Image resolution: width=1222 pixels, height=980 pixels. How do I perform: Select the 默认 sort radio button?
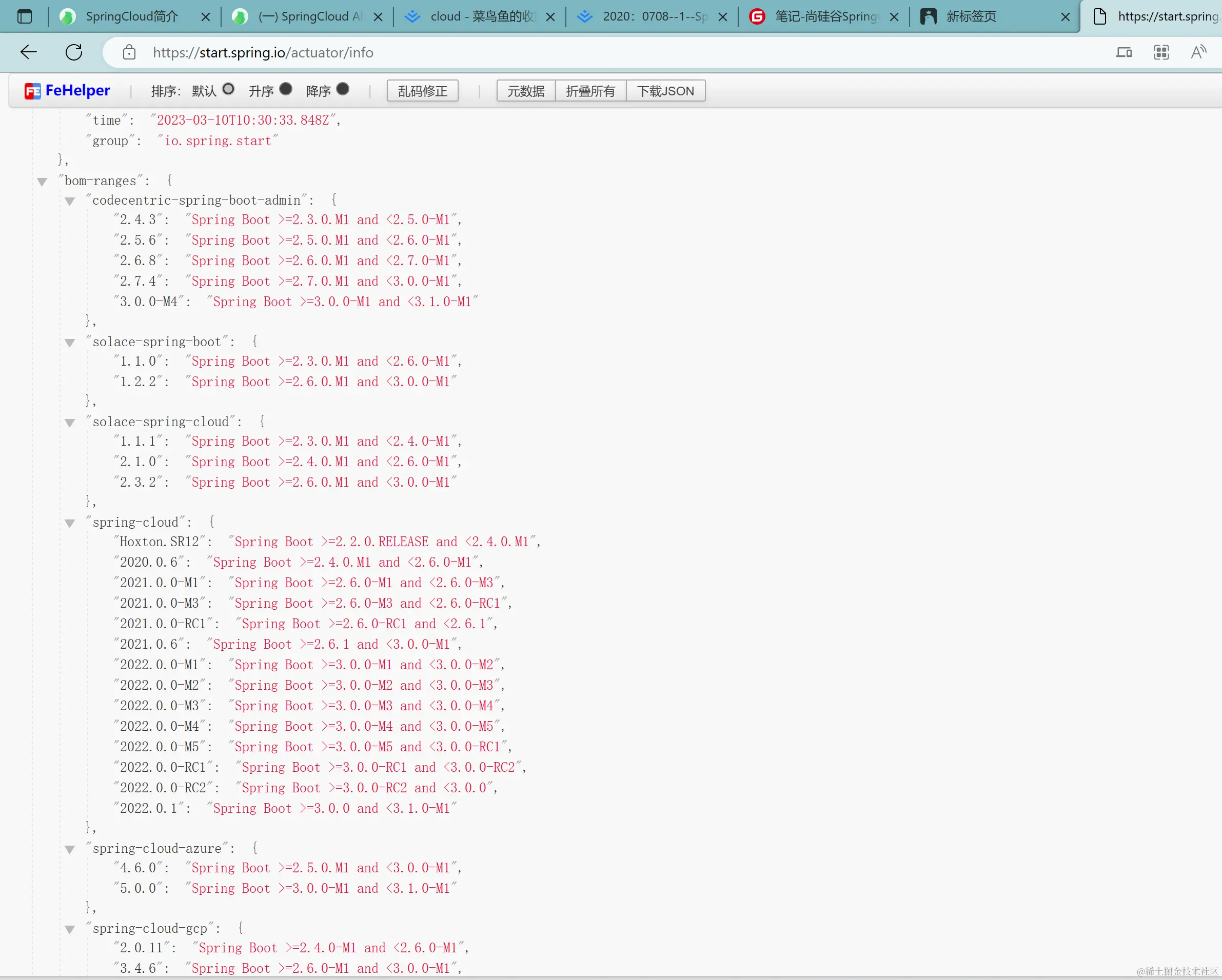coord(228,90)
